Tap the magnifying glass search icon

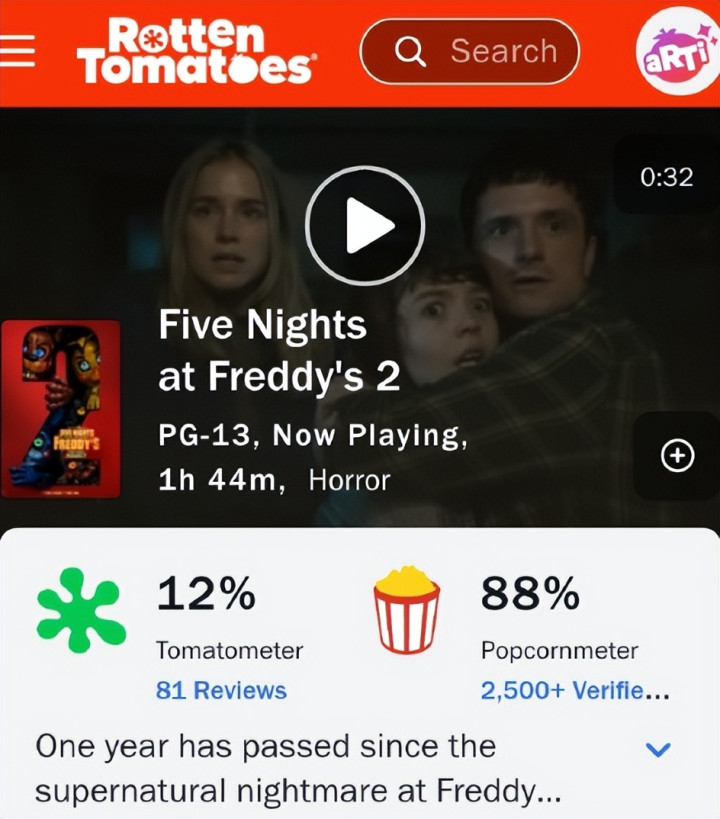tap(410, 51)
